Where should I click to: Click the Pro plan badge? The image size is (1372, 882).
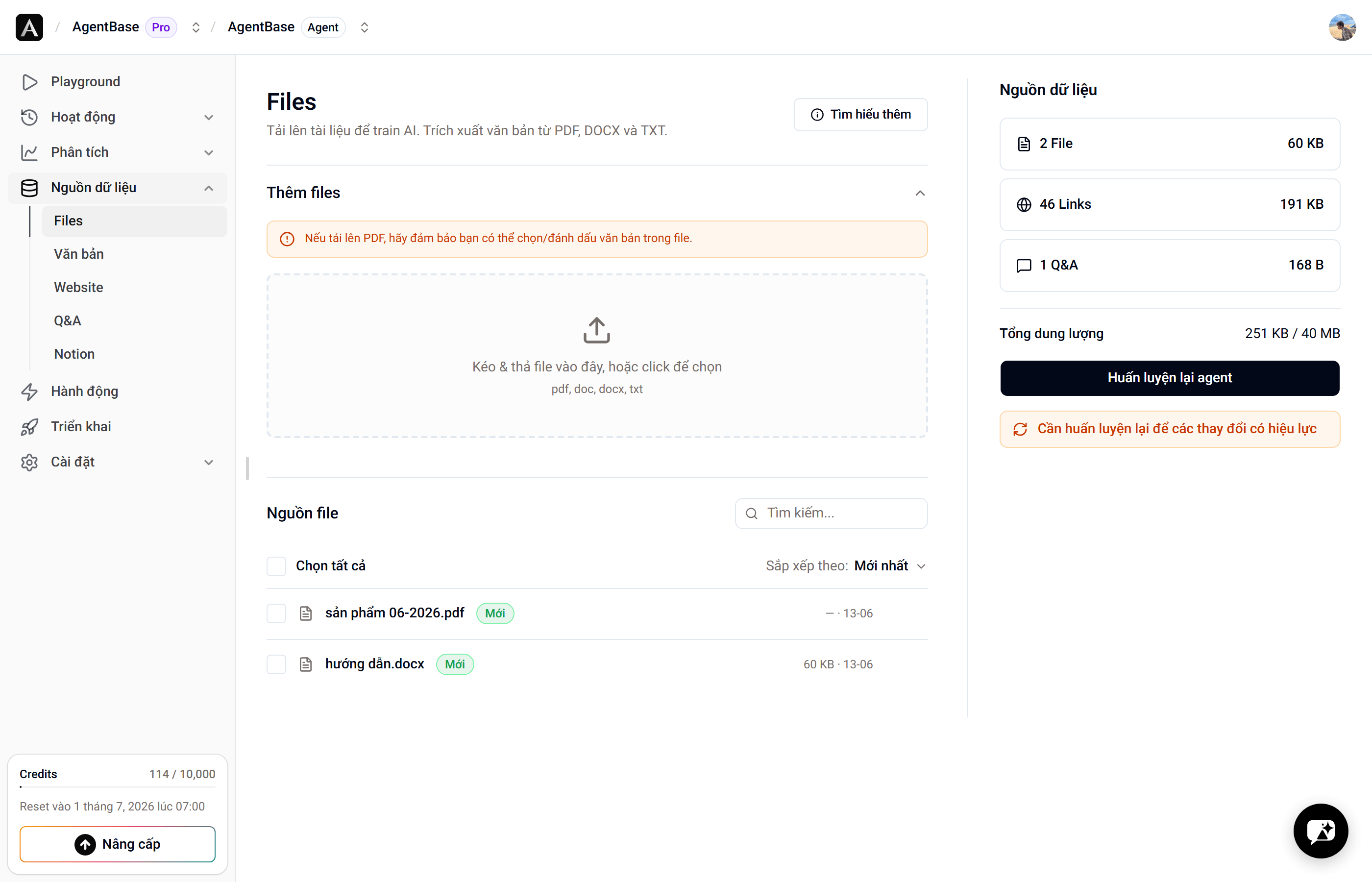(x=161, y=27)
